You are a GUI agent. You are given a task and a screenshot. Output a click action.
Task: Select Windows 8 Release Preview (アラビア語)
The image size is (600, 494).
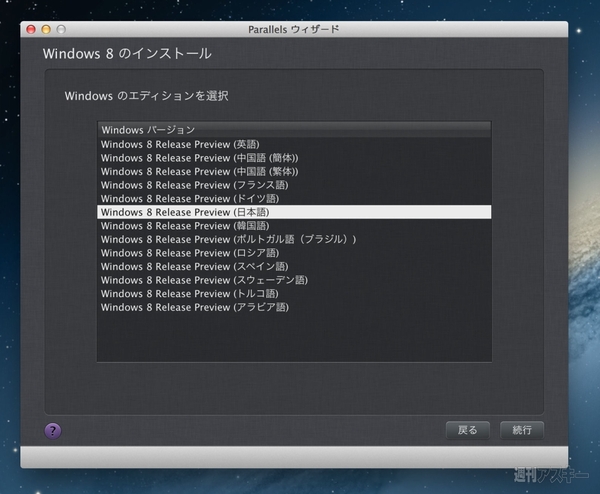pos(294,307)
